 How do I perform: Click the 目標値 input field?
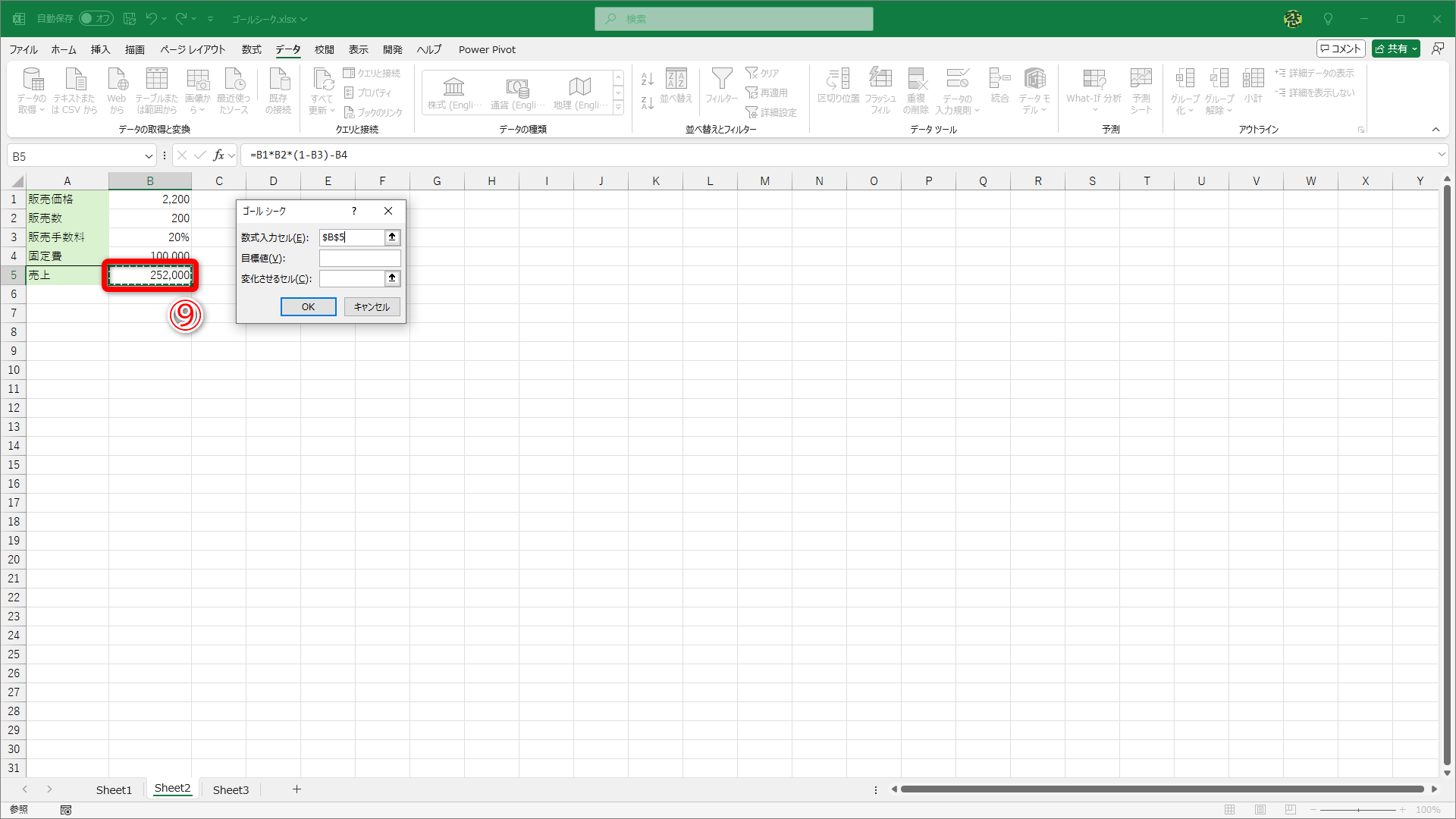(x=359, y=258)
